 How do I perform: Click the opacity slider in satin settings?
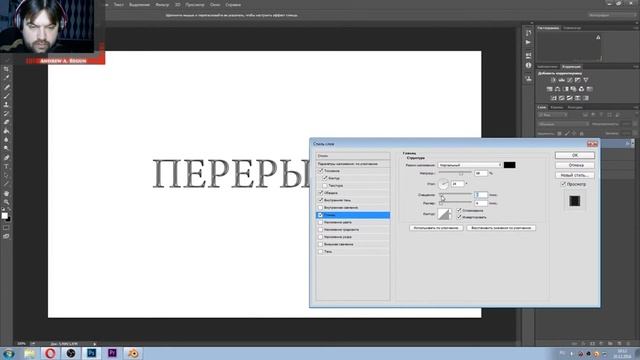point(455,173)
